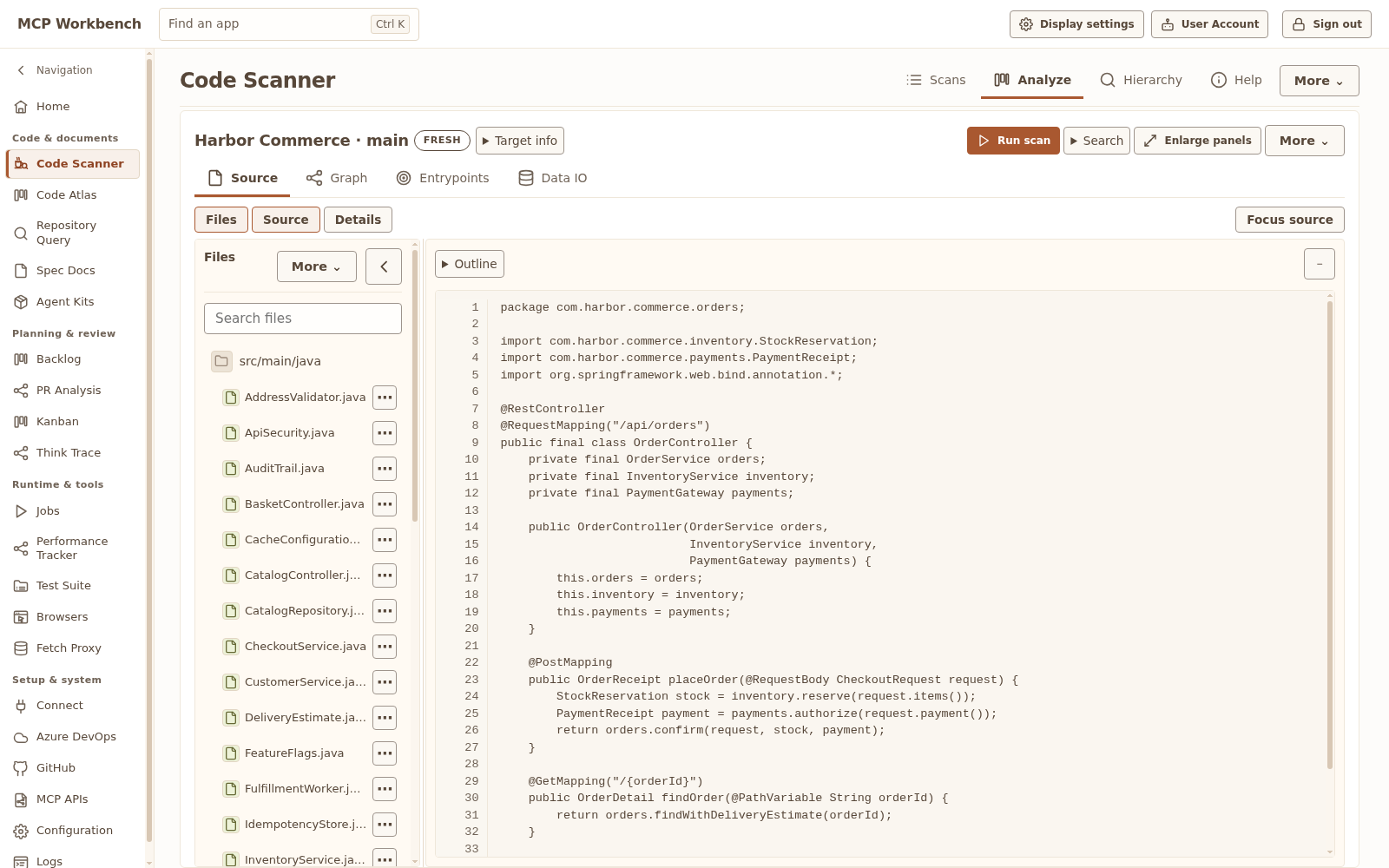Open Think Trace tool

point(73,453)
